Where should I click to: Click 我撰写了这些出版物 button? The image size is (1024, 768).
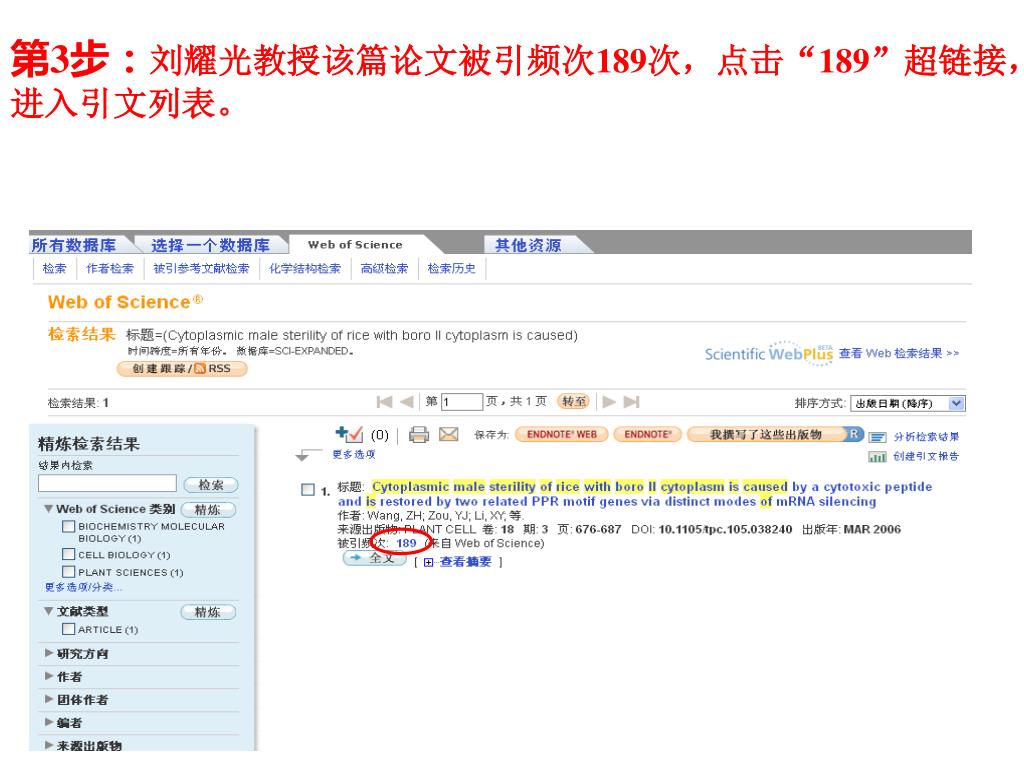(x=776, y=434)
